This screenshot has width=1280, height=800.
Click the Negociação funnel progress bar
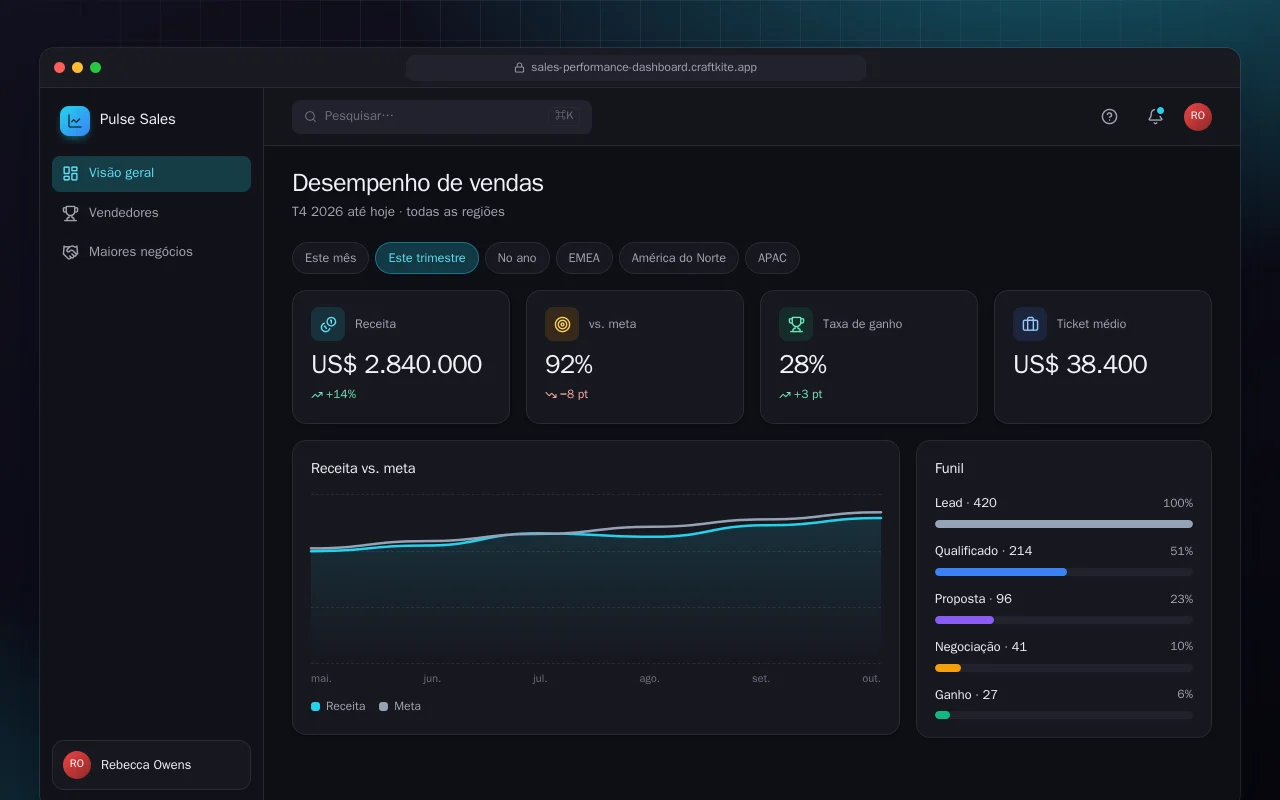point(1064,668)
